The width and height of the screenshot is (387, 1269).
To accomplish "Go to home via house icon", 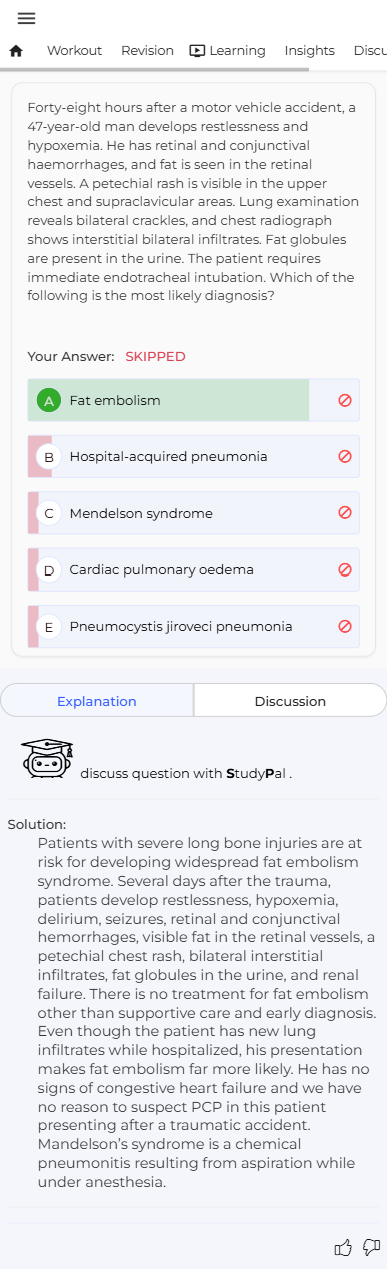I will coord(16,50).
